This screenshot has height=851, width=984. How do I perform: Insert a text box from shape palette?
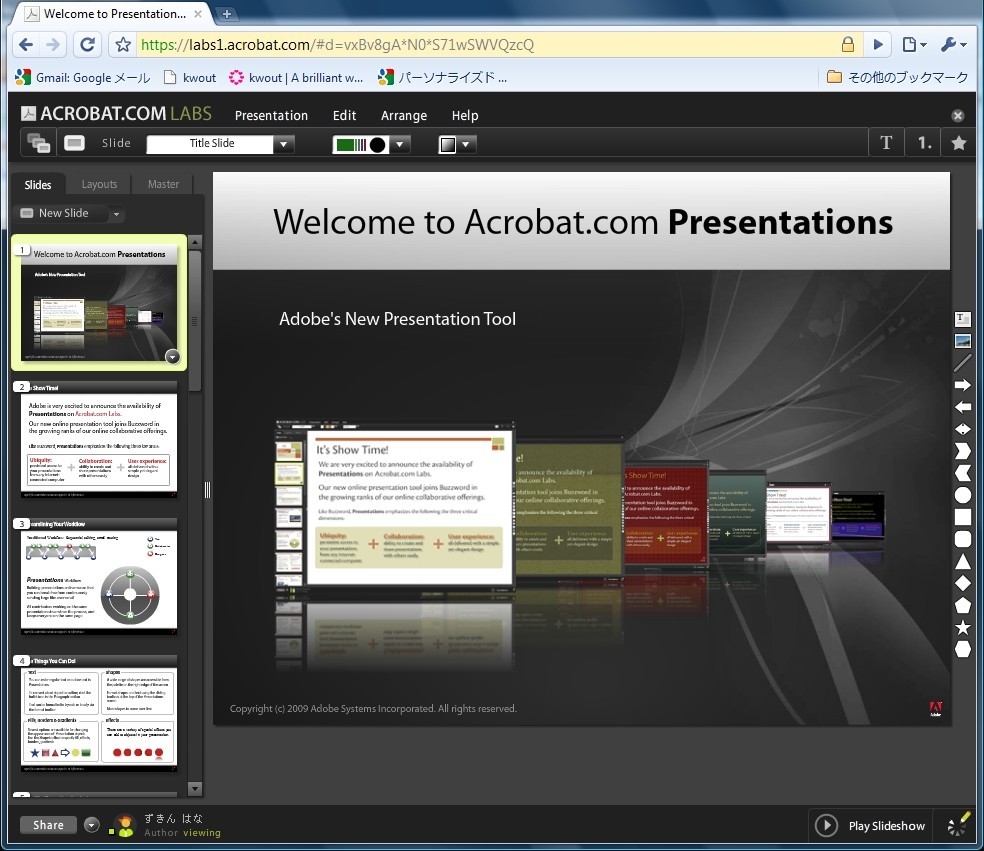pyautogui.click(x=963, y=319)
